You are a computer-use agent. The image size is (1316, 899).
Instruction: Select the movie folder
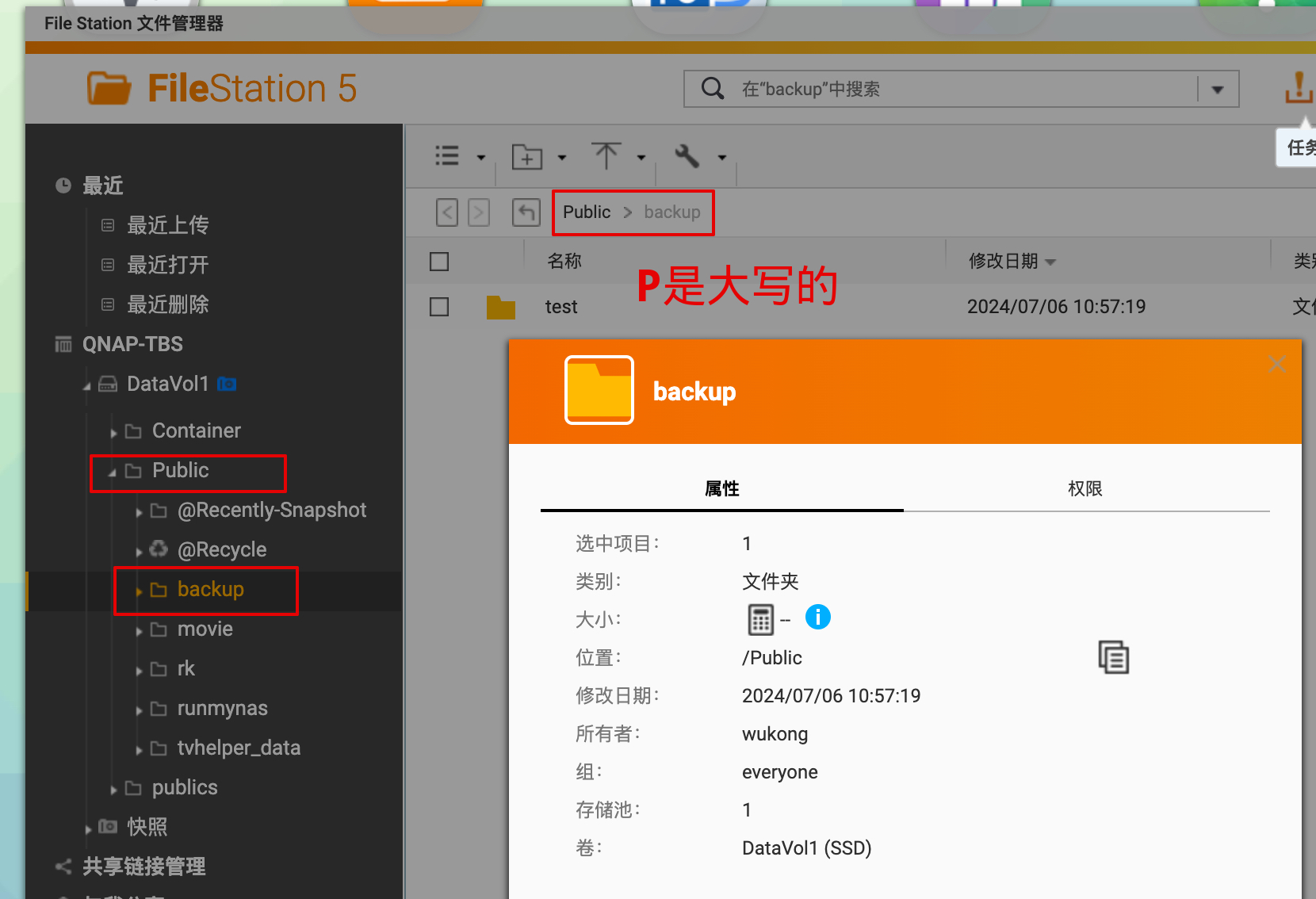pos(205,629)
